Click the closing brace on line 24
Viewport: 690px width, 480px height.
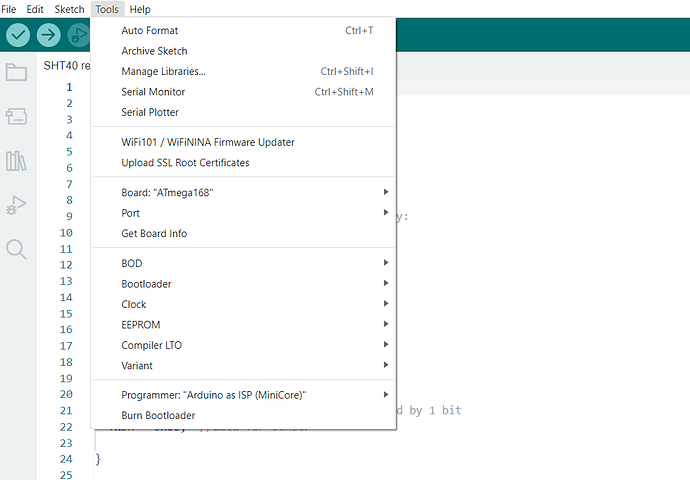point(98,459)
